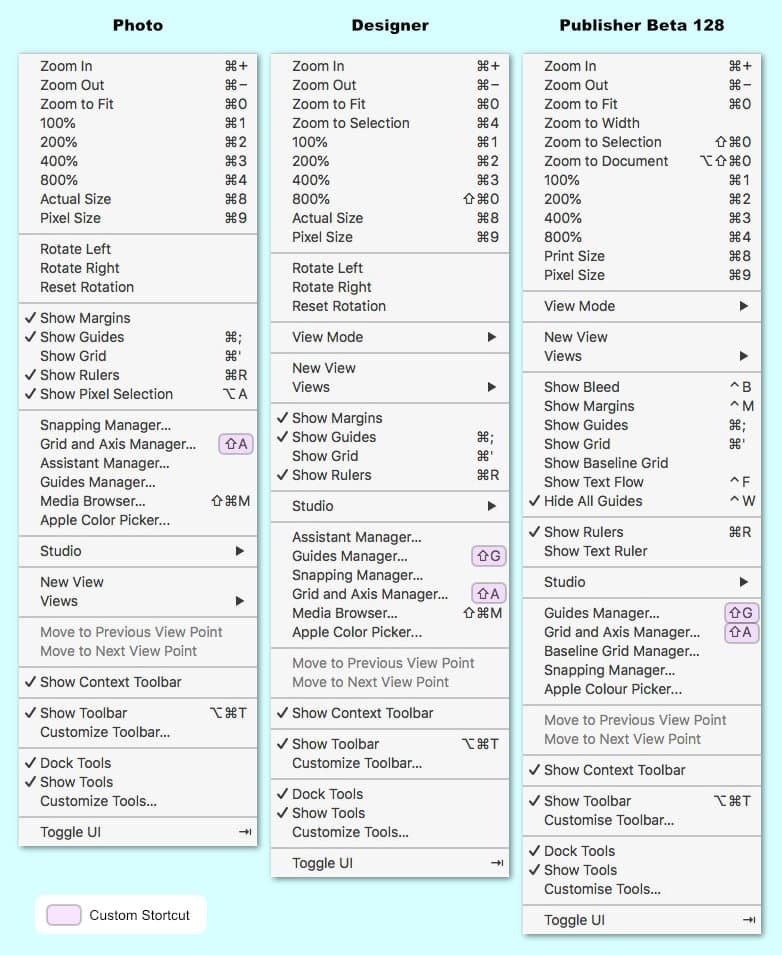Image resolution: width=782 pixels, height=955 pixels.
Task: Toggle Show Guides in Photo menu
Action: point(138,337)
